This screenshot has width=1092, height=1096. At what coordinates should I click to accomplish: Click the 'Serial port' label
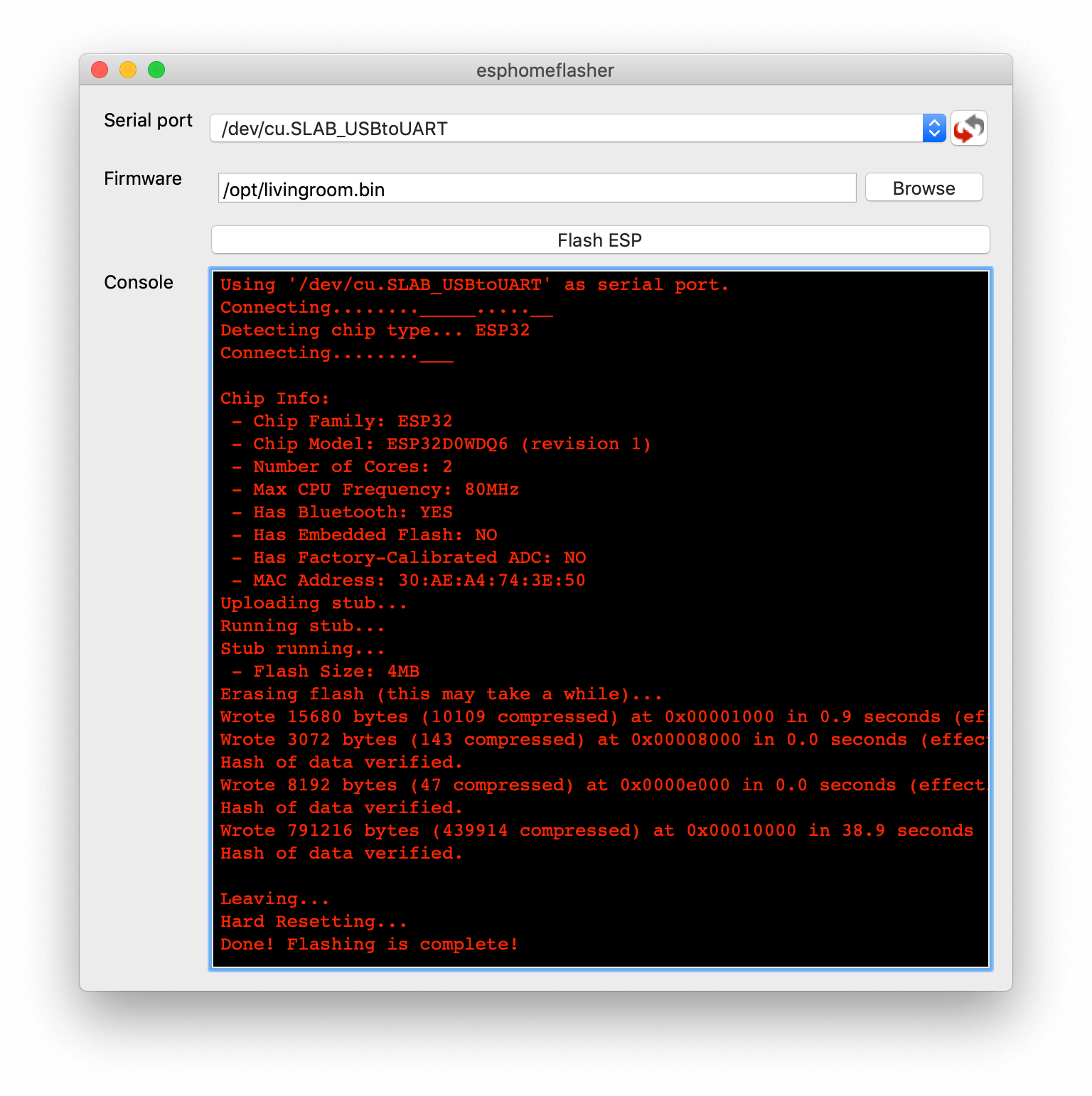point(148,120)
